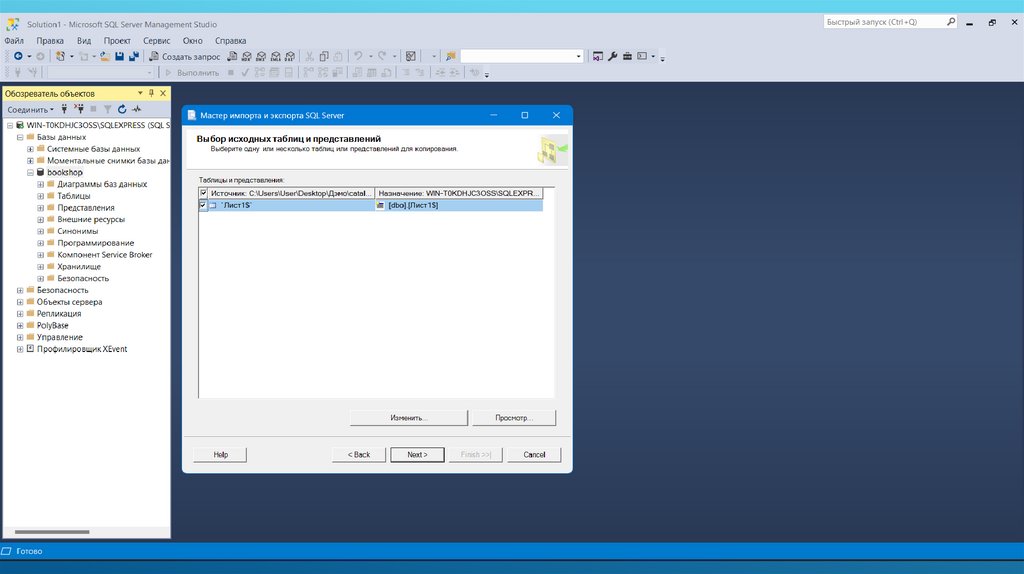Screen dimensions: 1024x574
Task: Open the Соединить dropdown
Action: pos(31,109)
